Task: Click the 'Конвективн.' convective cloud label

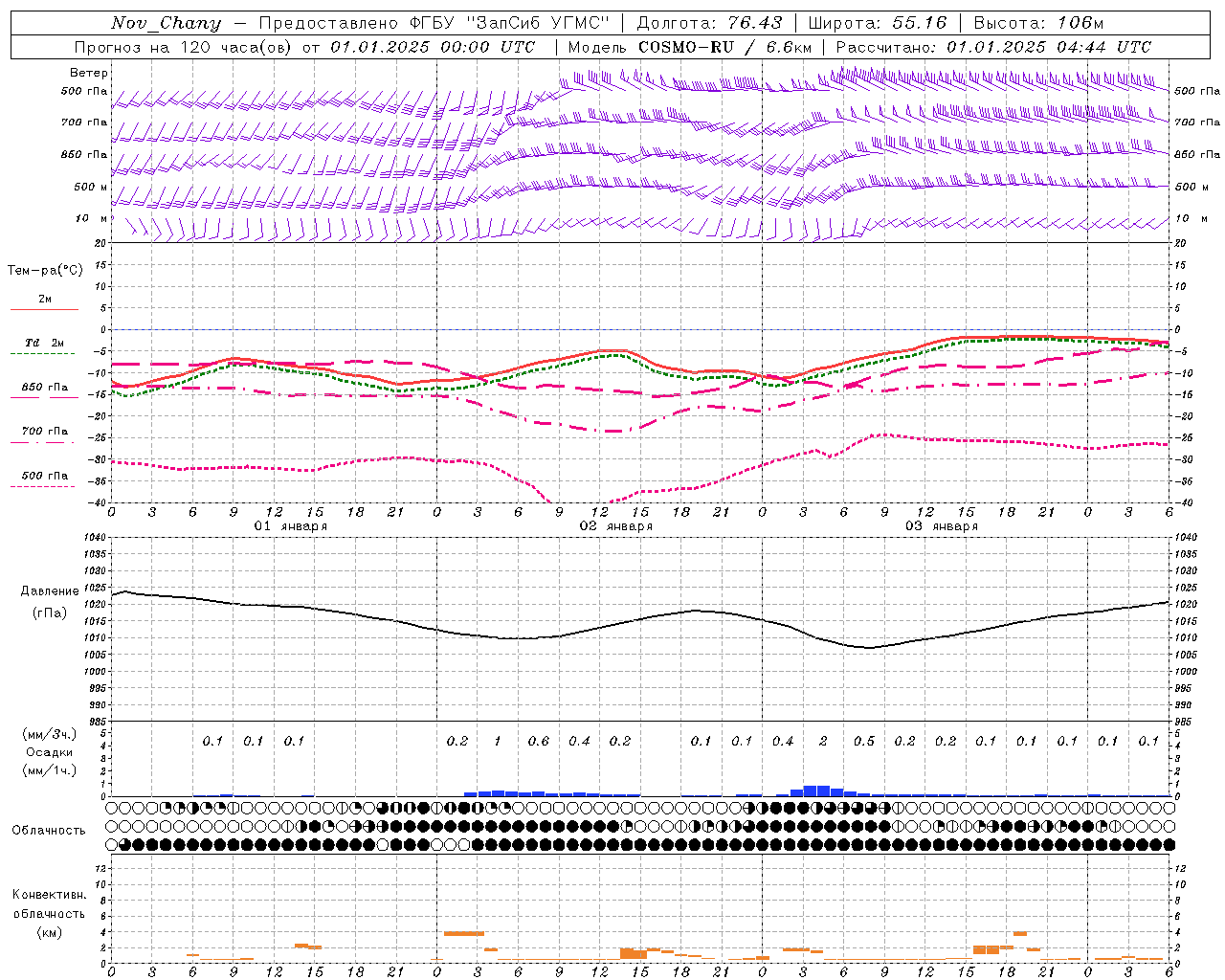Action: (49, 895)
